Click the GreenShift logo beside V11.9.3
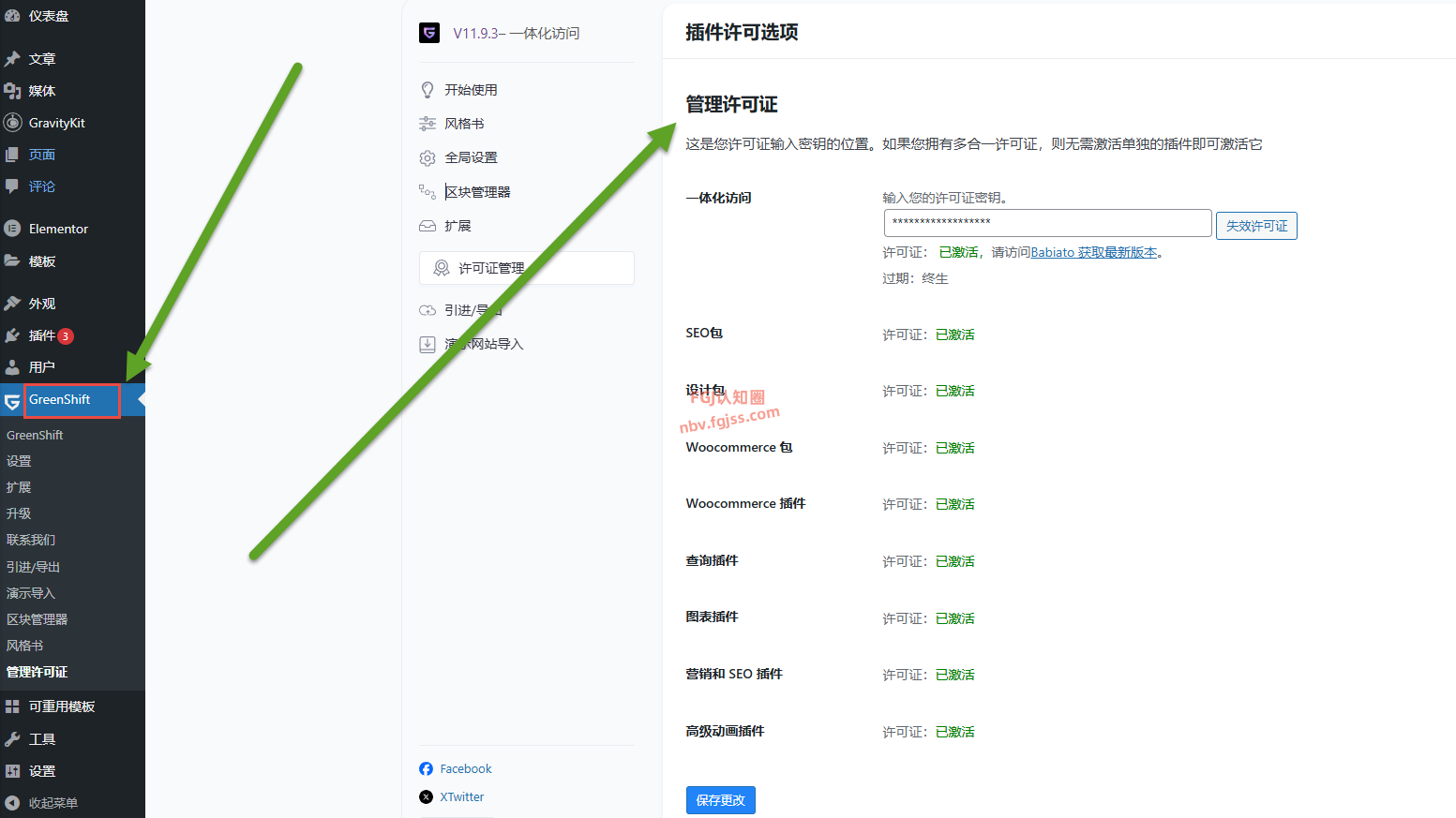 click(x=429, y=33)
